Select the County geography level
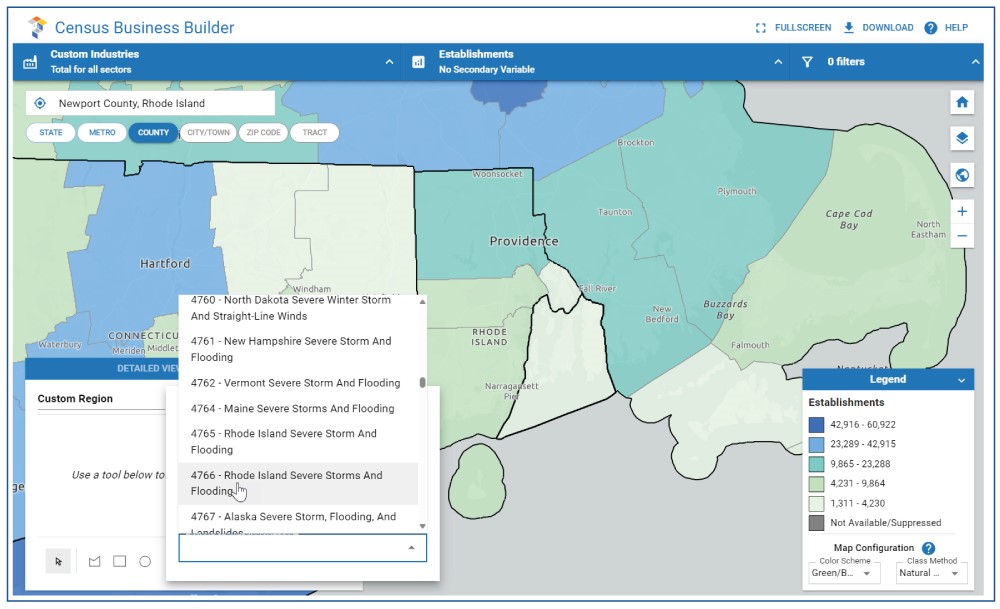Viewport: 1000px width, 609px height. coord(153,133)
